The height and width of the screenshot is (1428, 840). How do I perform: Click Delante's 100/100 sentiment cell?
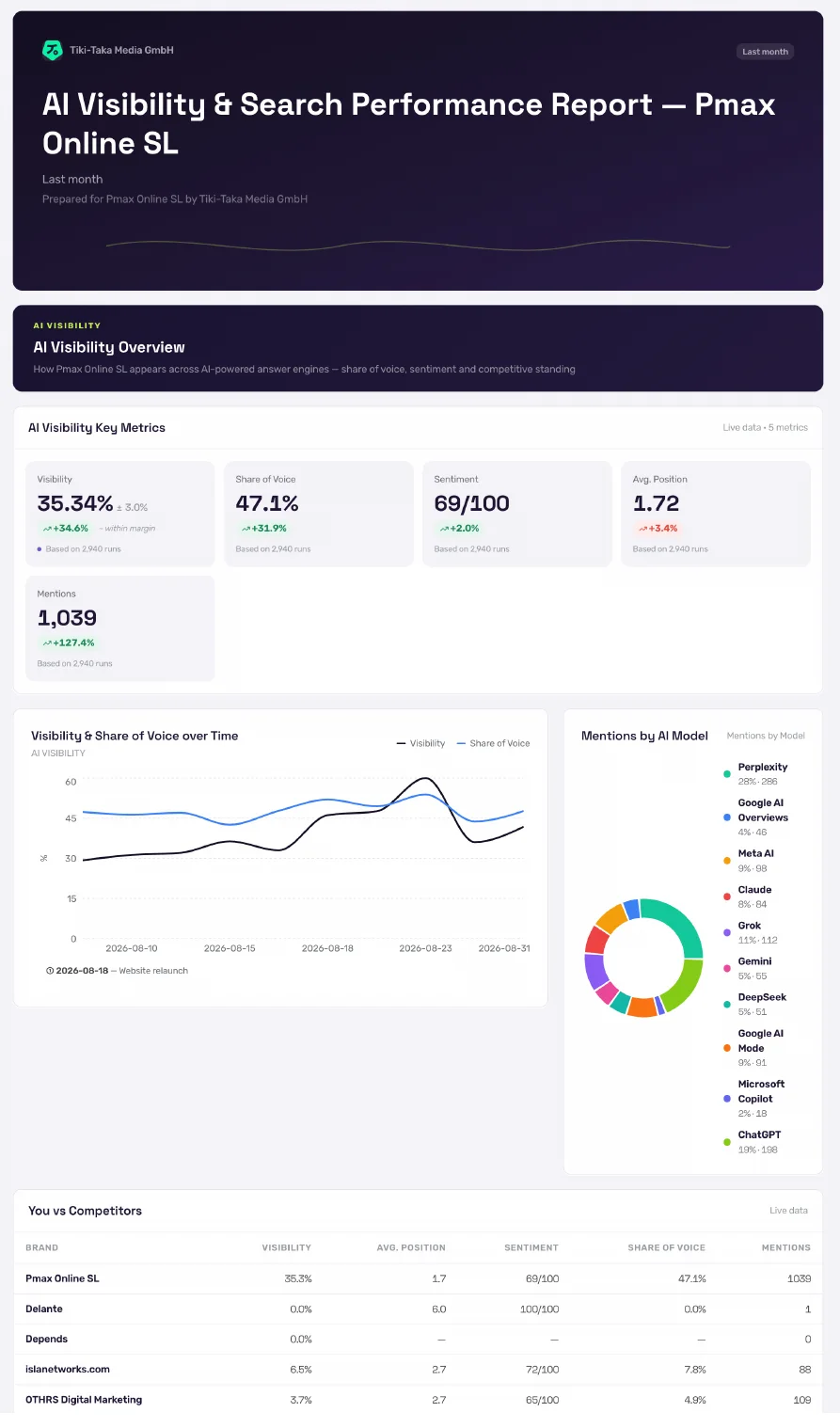540,1309
